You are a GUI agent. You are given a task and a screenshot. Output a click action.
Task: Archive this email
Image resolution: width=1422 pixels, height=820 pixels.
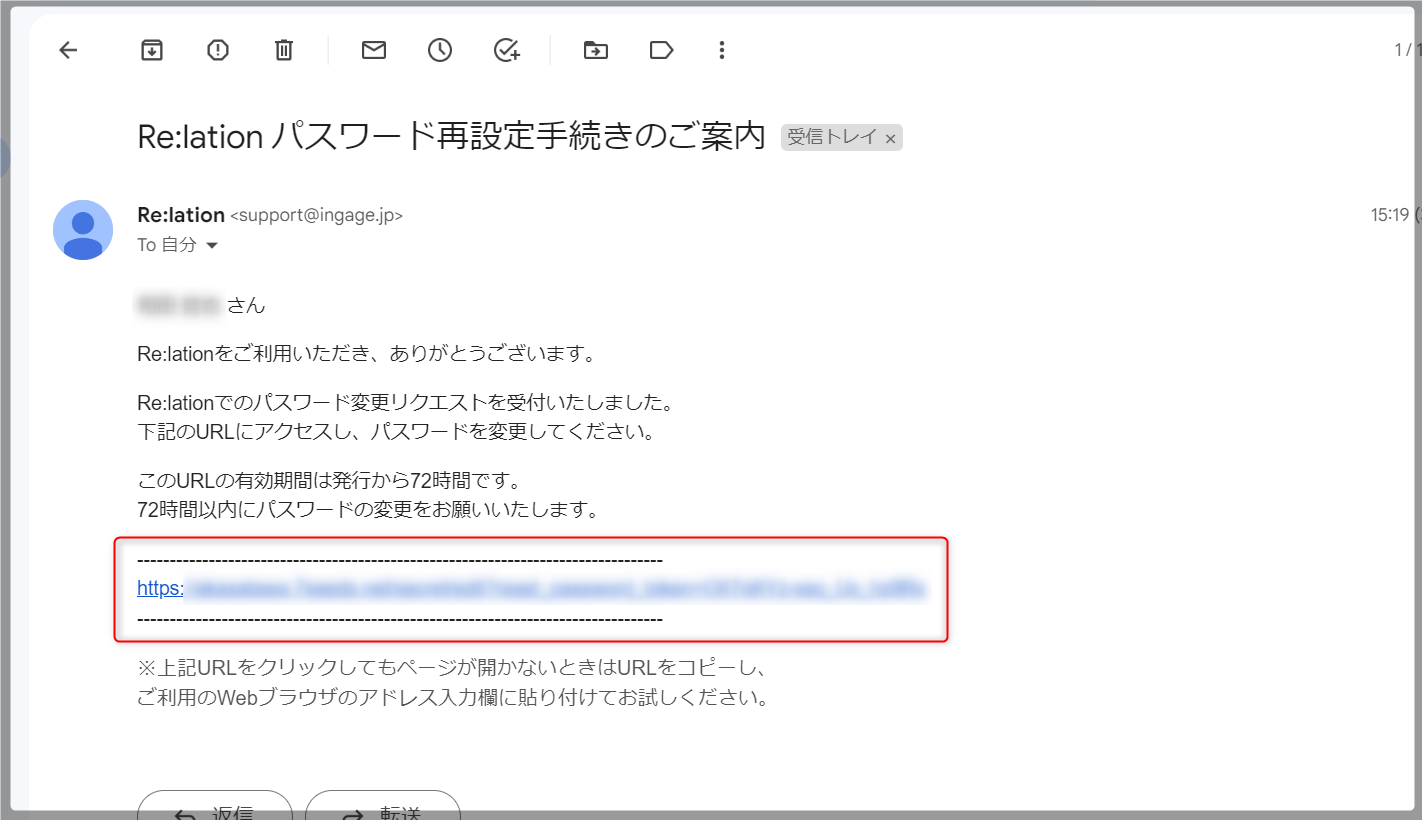151,50
